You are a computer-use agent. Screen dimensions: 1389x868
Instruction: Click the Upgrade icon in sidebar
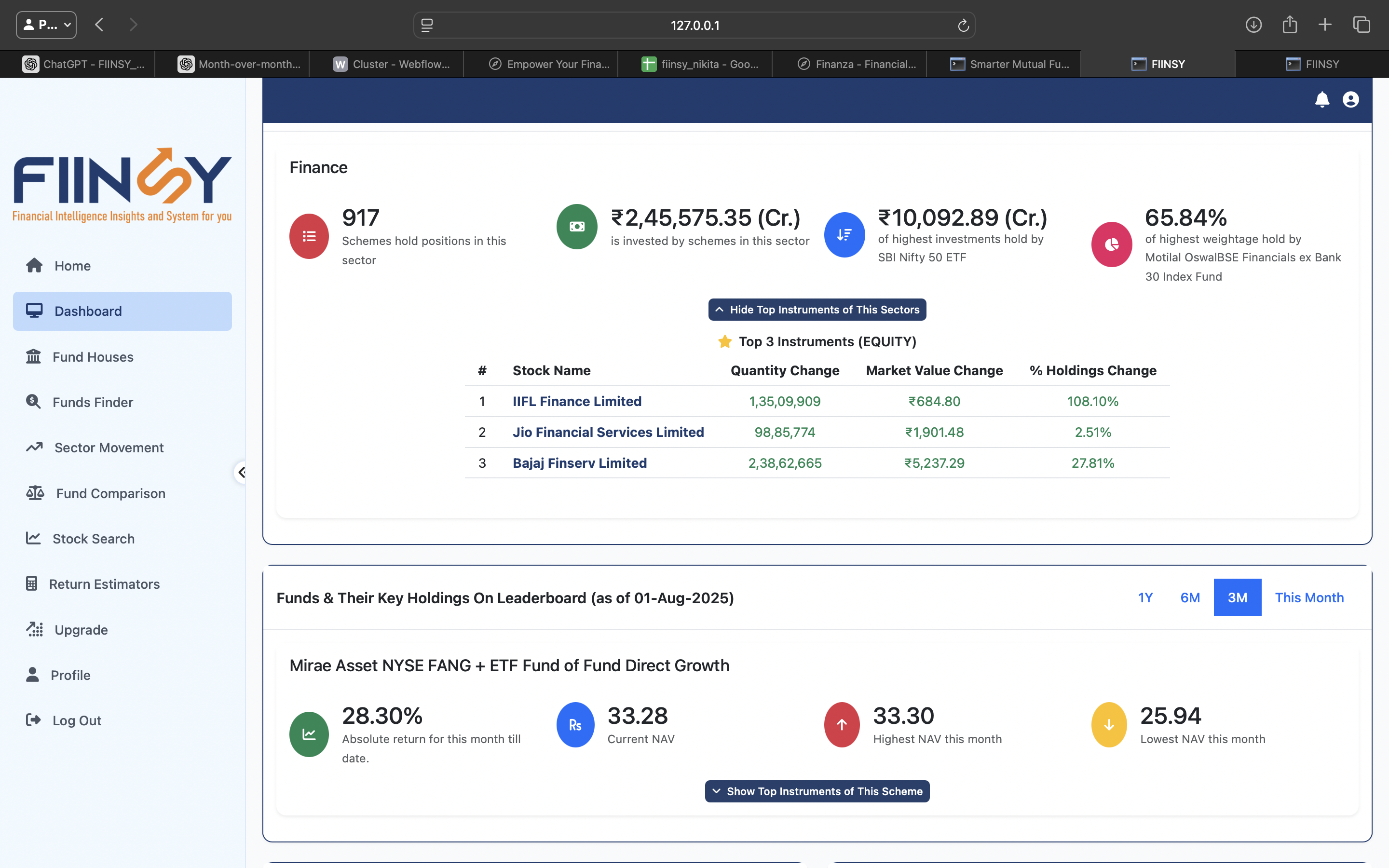(34, 629)
